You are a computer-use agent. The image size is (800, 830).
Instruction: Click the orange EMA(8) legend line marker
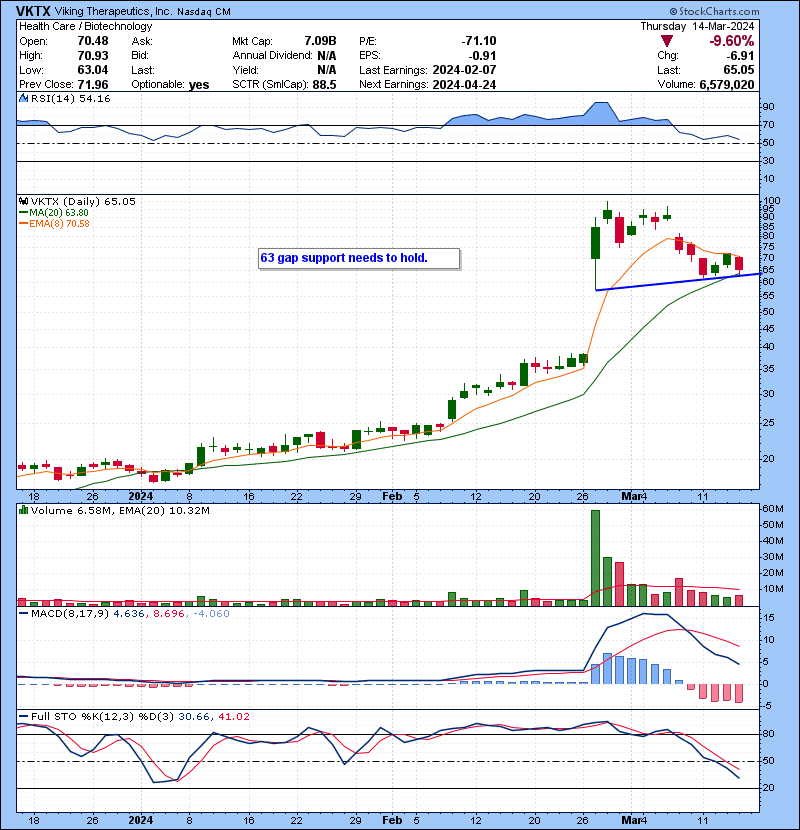(x=23, y=224)
